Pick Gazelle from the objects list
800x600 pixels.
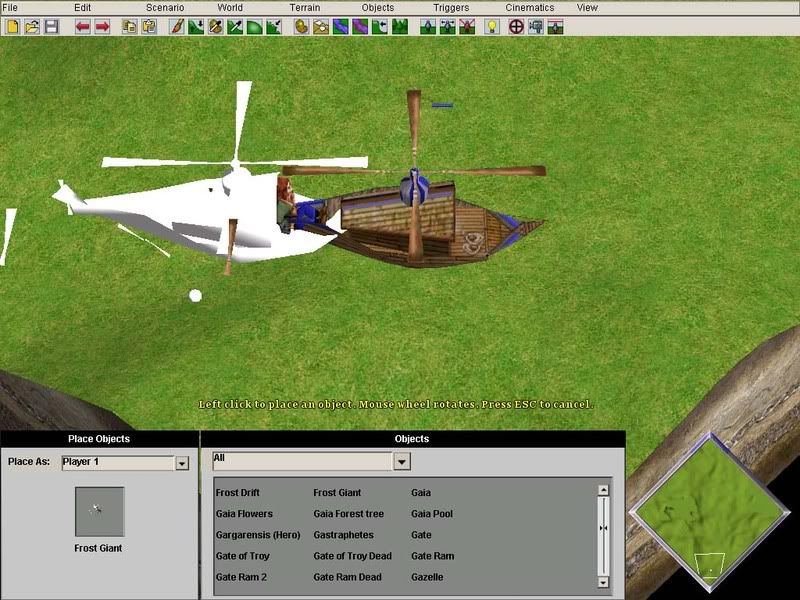pos(427,577)
